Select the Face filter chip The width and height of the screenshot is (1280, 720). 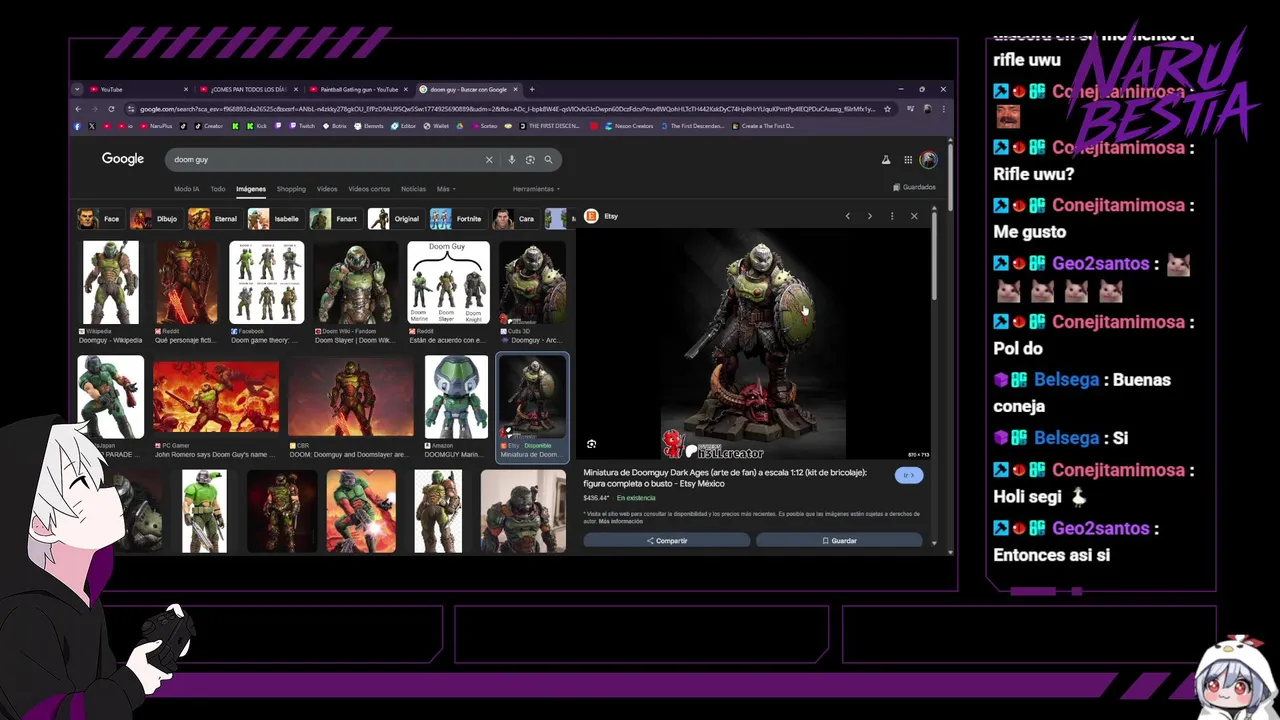coord(99,219)
